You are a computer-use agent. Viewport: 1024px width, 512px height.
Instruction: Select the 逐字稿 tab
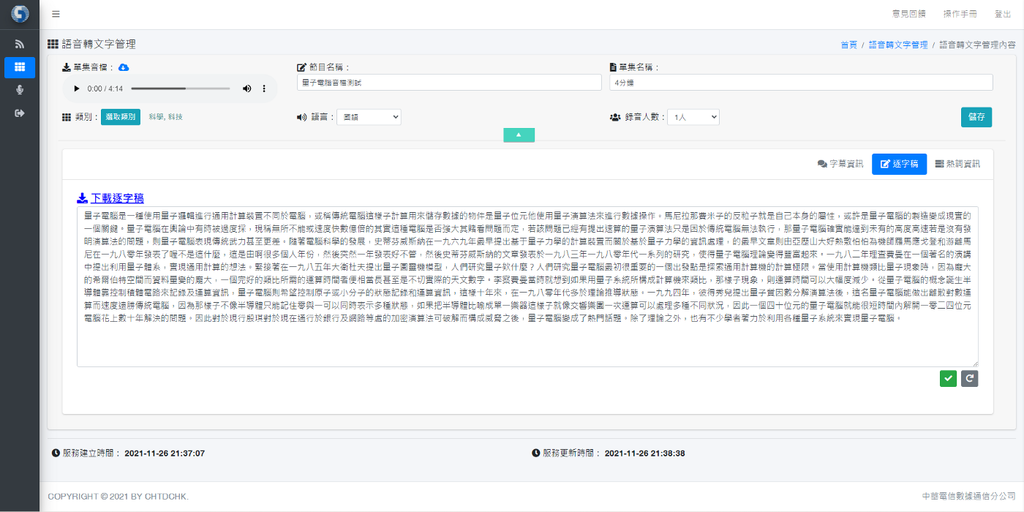899,164
